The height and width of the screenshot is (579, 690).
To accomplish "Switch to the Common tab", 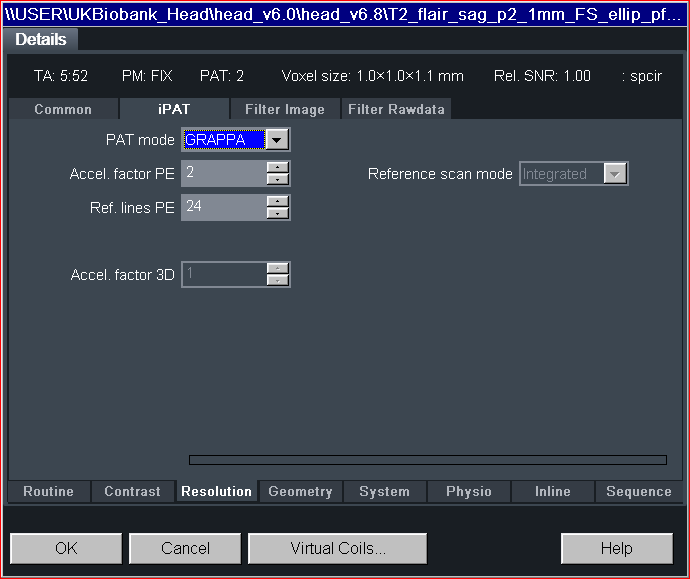I will [63, 110].
